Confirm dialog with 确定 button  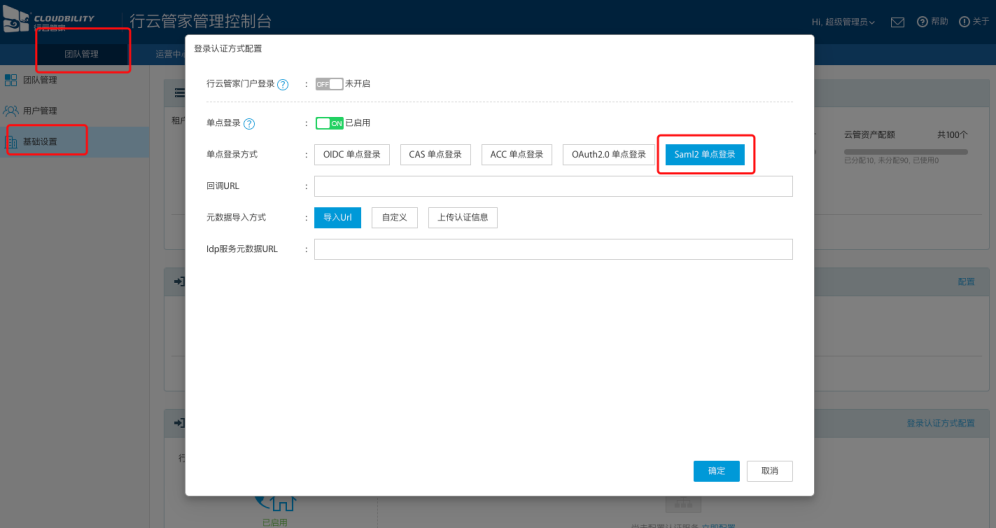click(717, 471)
